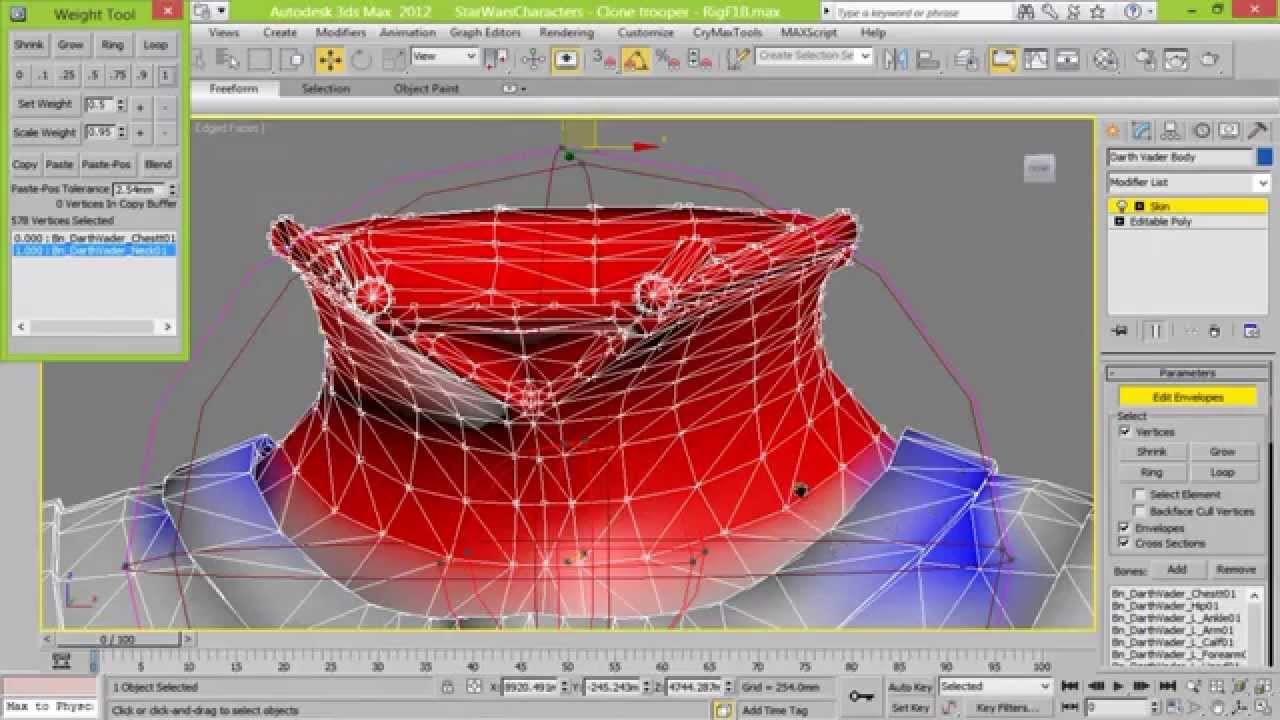This screenshot has height=720, width=1280.
Task: Open the Create Selection Set dropdown
Action: pos(812,57)
